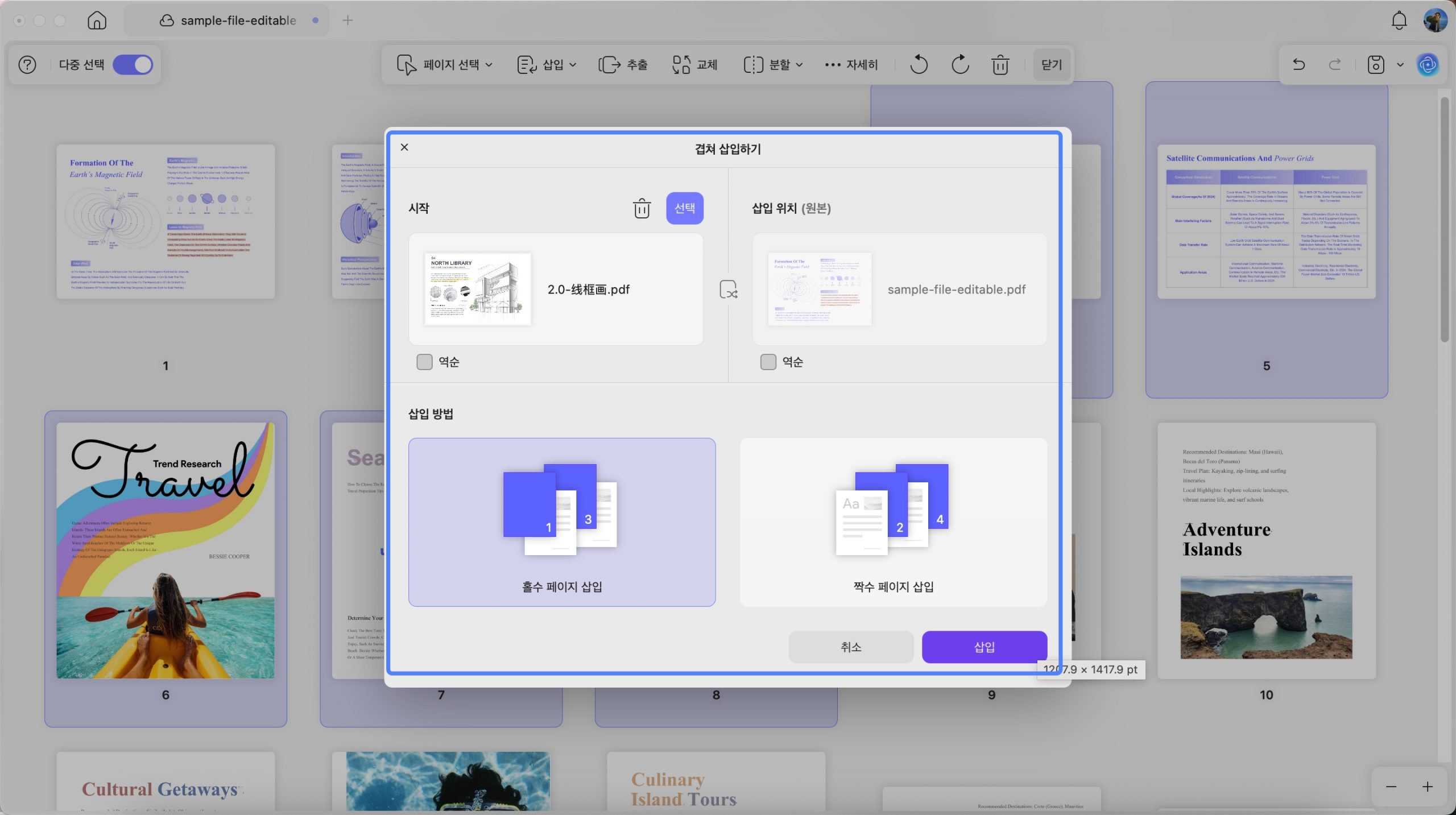Open the 자세히 more options menu
Image resolution: width=1456 pixels, height=815 pixels.
click(851, 65)
